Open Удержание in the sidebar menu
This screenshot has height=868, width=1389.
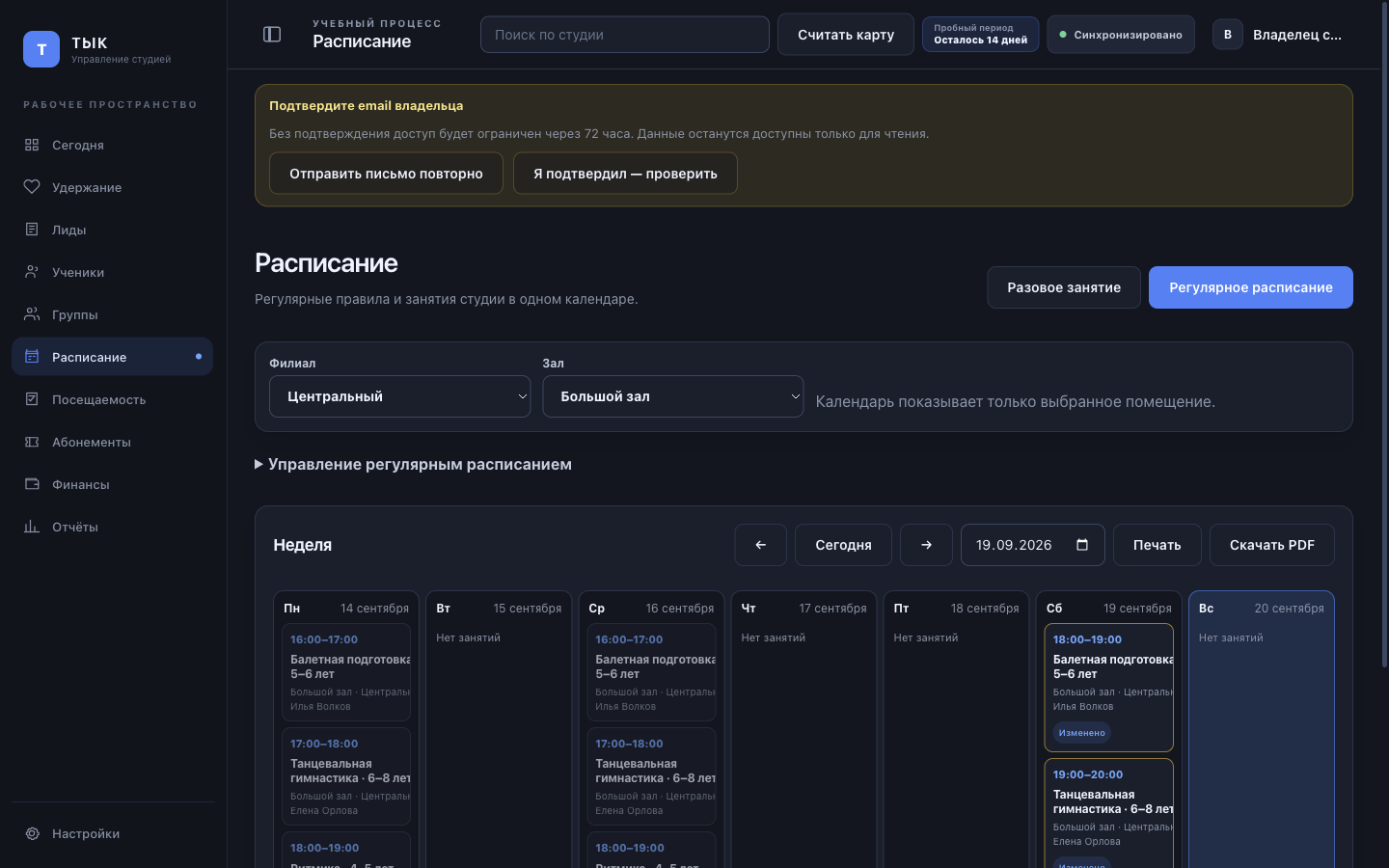(x=112, y=187)
